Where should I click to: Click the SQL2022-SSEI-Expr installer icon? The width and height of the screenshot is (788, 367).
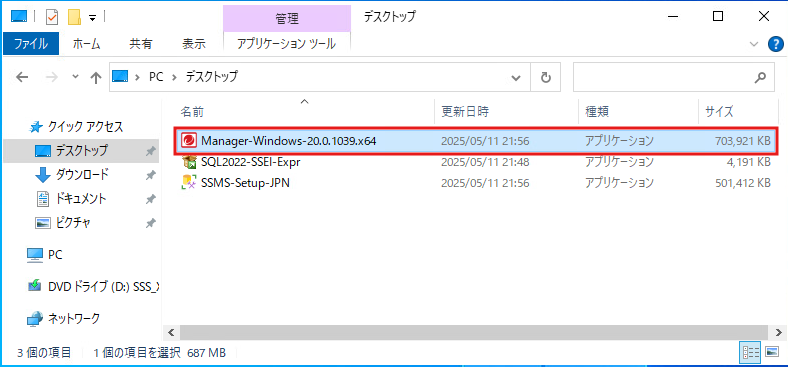click(x=189, y=162)
